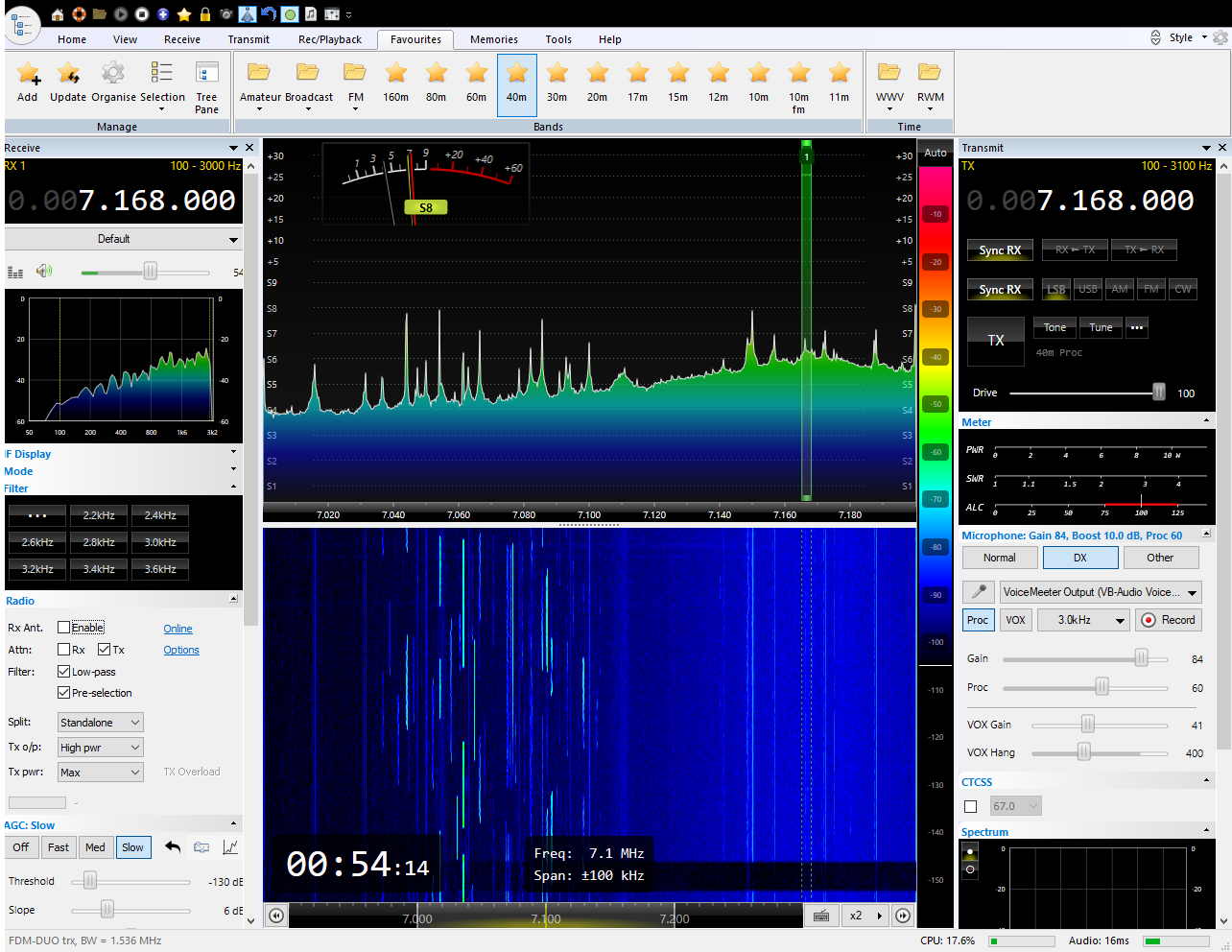Click the microphone settings wrench icon

click(978, 592)
